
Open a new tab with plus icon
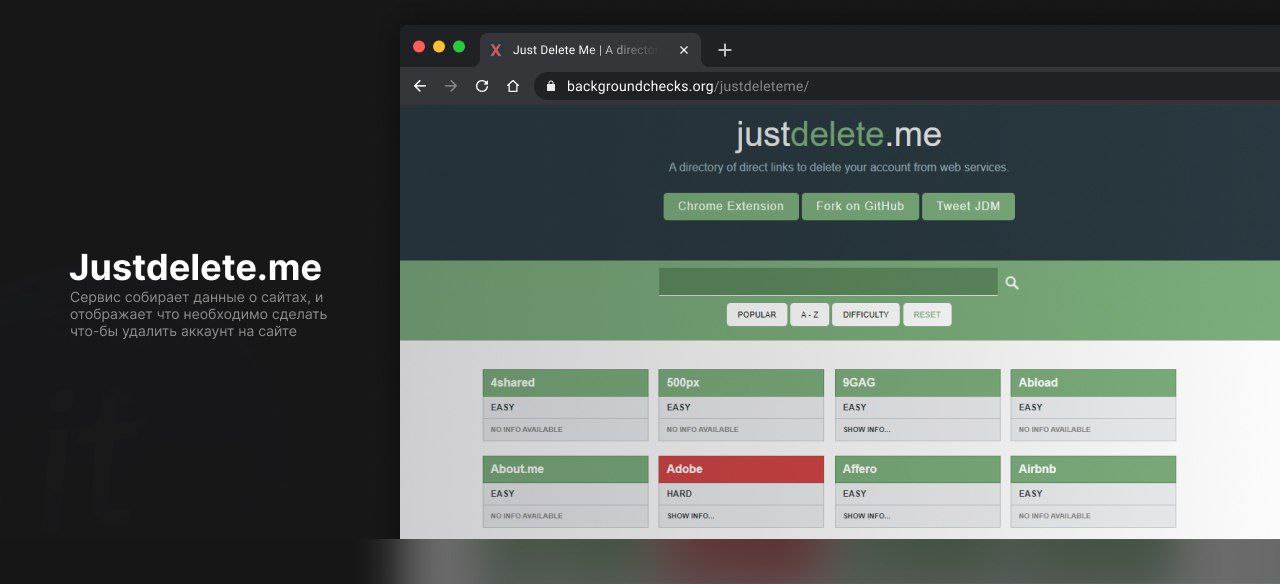click(x=725, y=50)
